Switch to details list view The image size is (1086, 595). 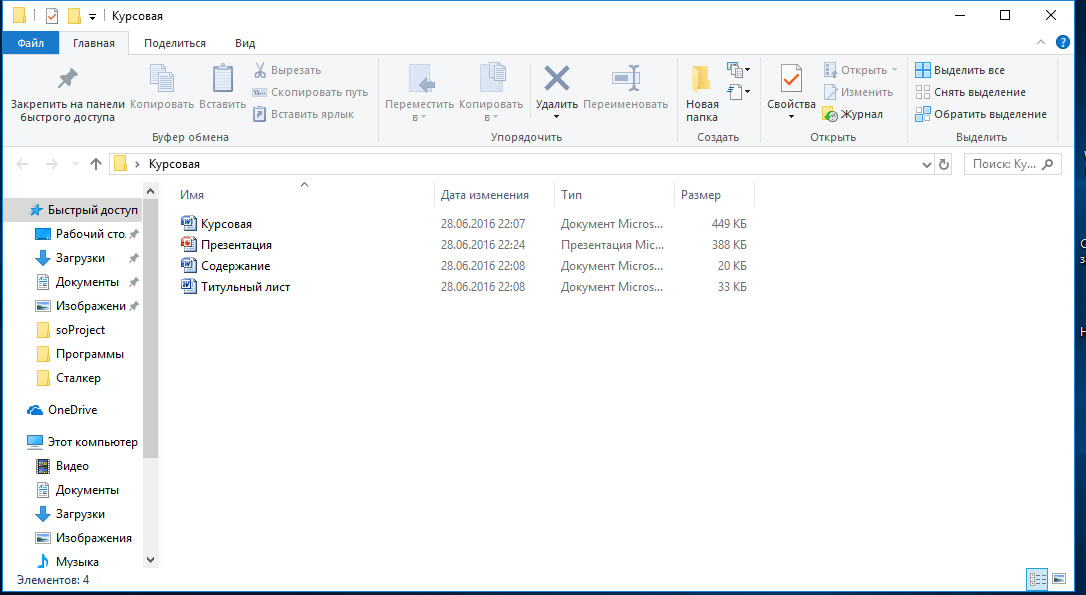(x=1037, y=579)
